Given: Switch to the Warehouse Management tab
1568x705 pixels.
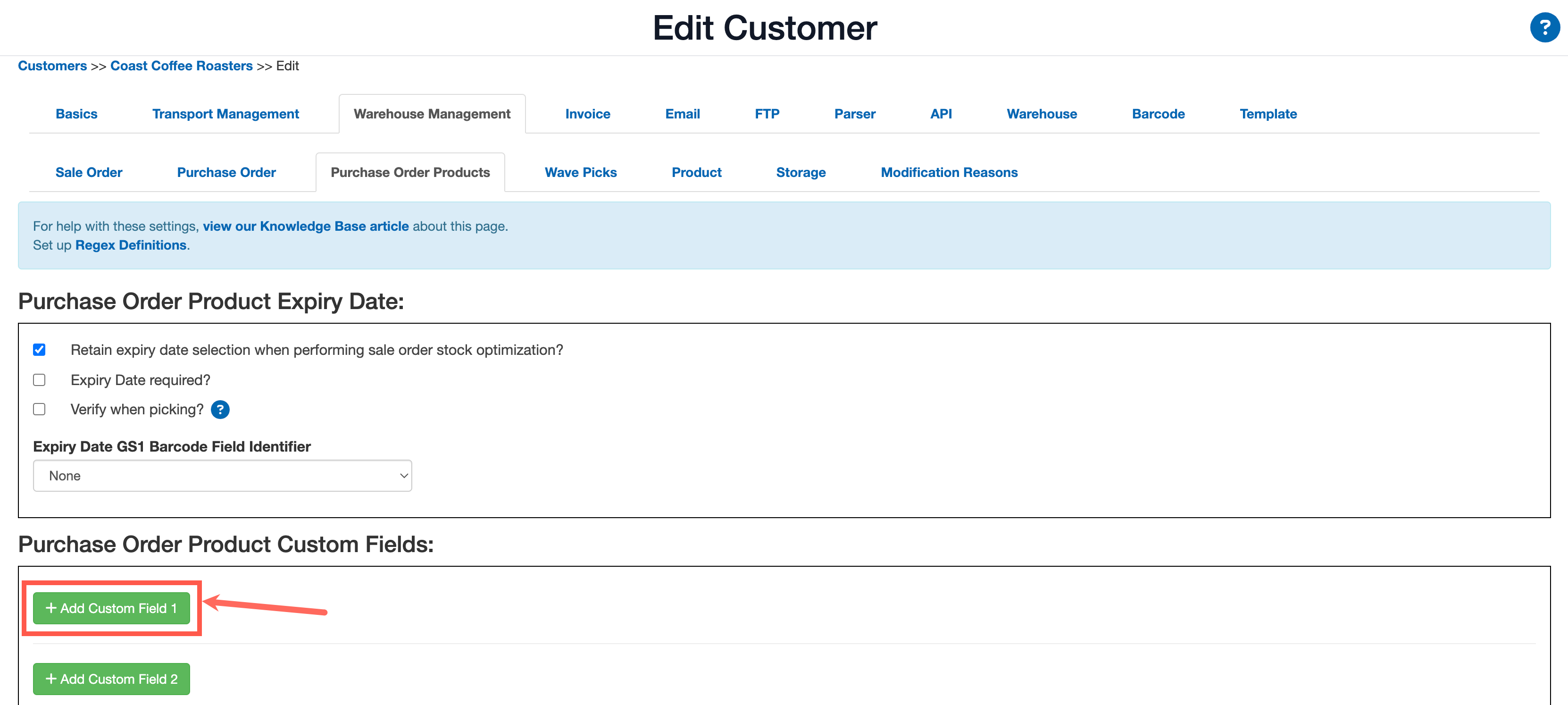Looking at the screenshot, I should (x=432, y=113).
